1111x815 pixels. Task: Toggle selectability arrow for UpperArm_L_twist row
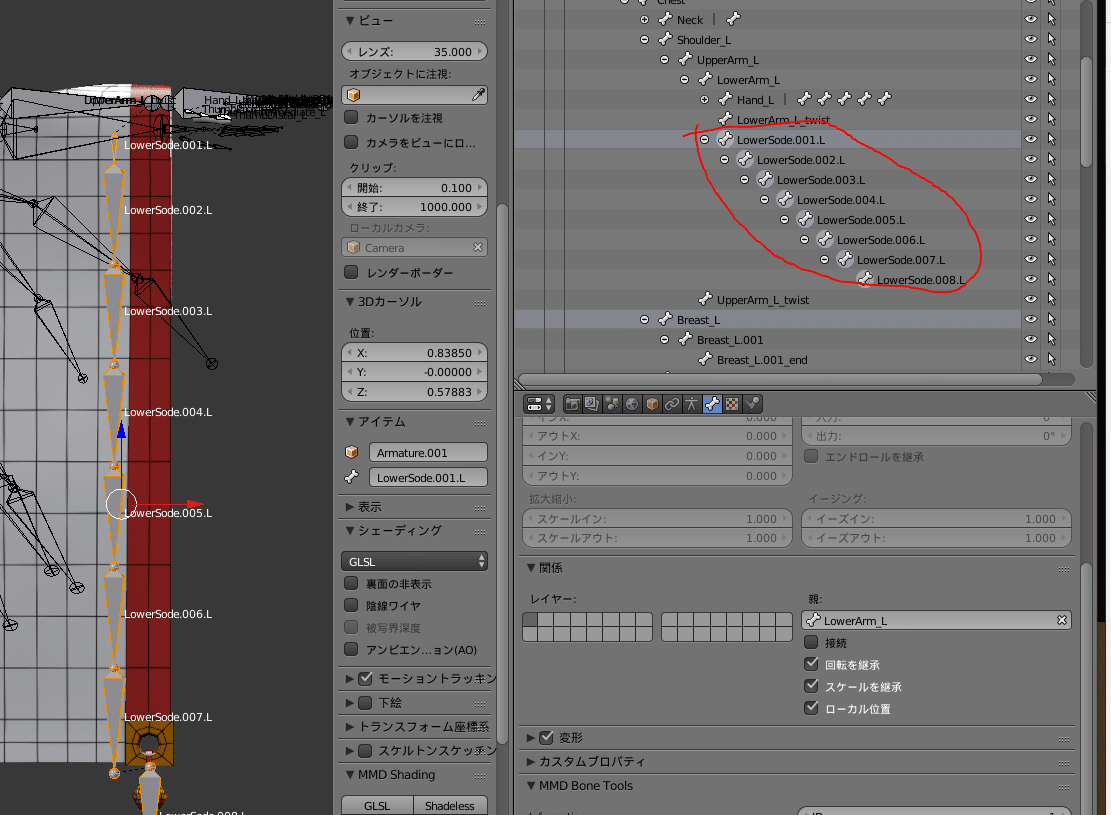pos(1051,299)
